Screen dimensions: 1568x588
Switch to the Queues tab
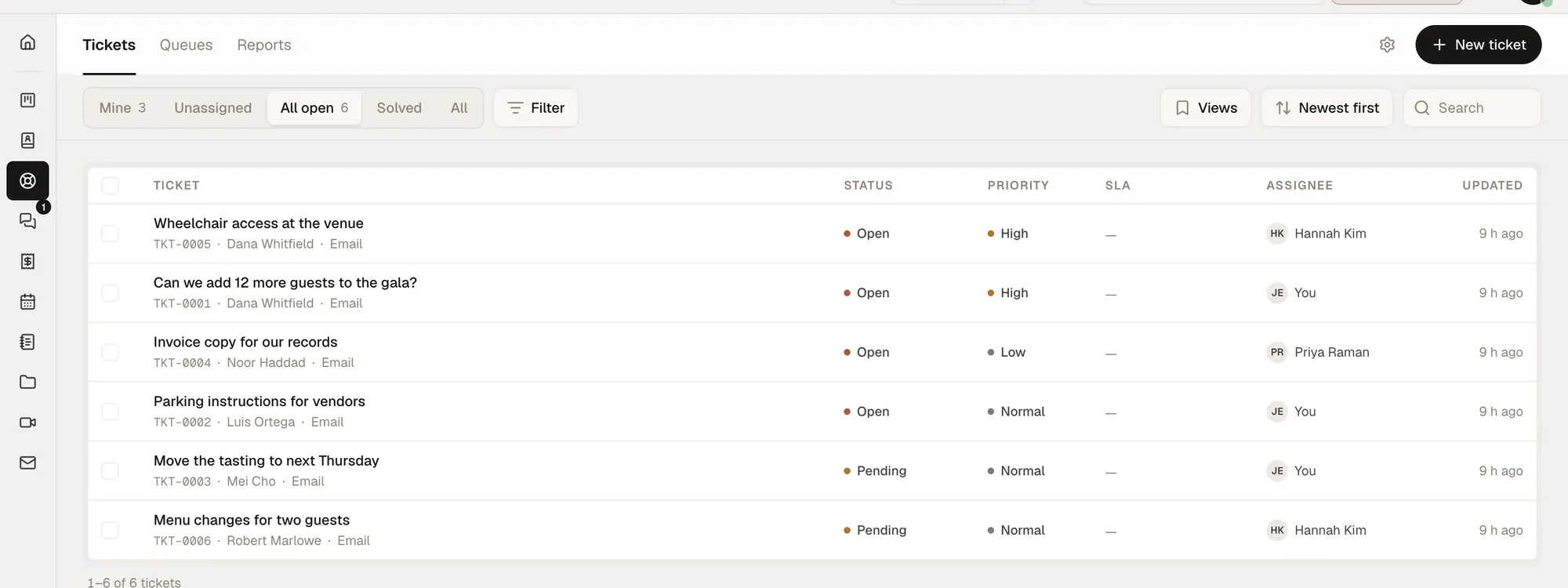[x=186, y=45]
